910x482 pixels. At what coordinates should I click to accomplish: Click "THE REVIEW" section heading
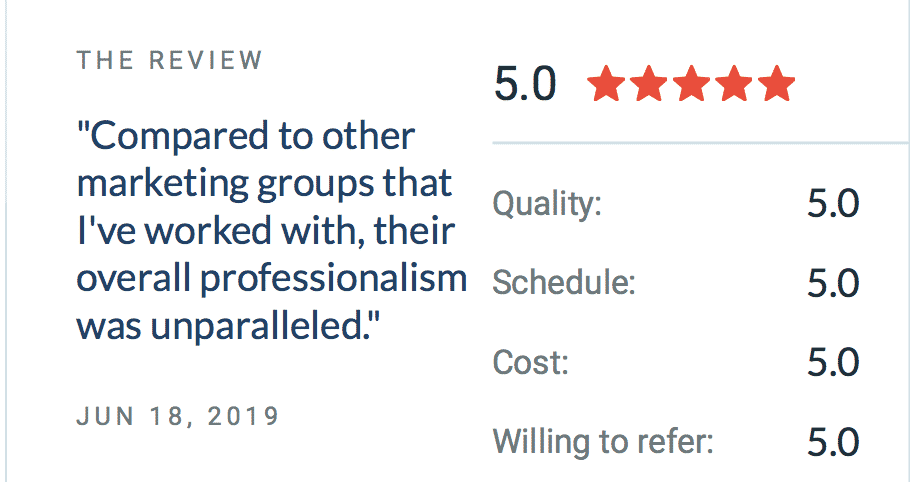[169, 60]
